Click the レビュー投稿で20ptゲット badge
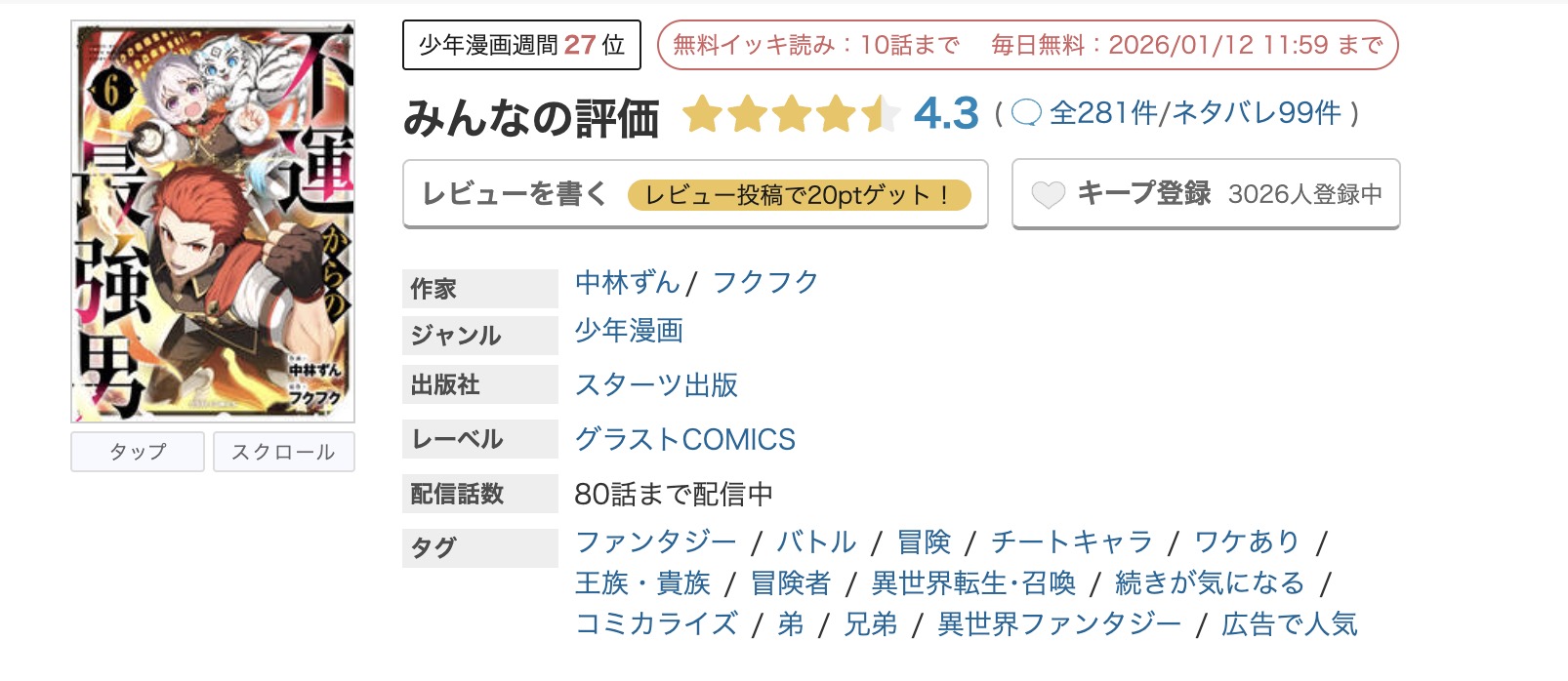The width and height of the screenshot is (1568, 681). click(802, 194)
